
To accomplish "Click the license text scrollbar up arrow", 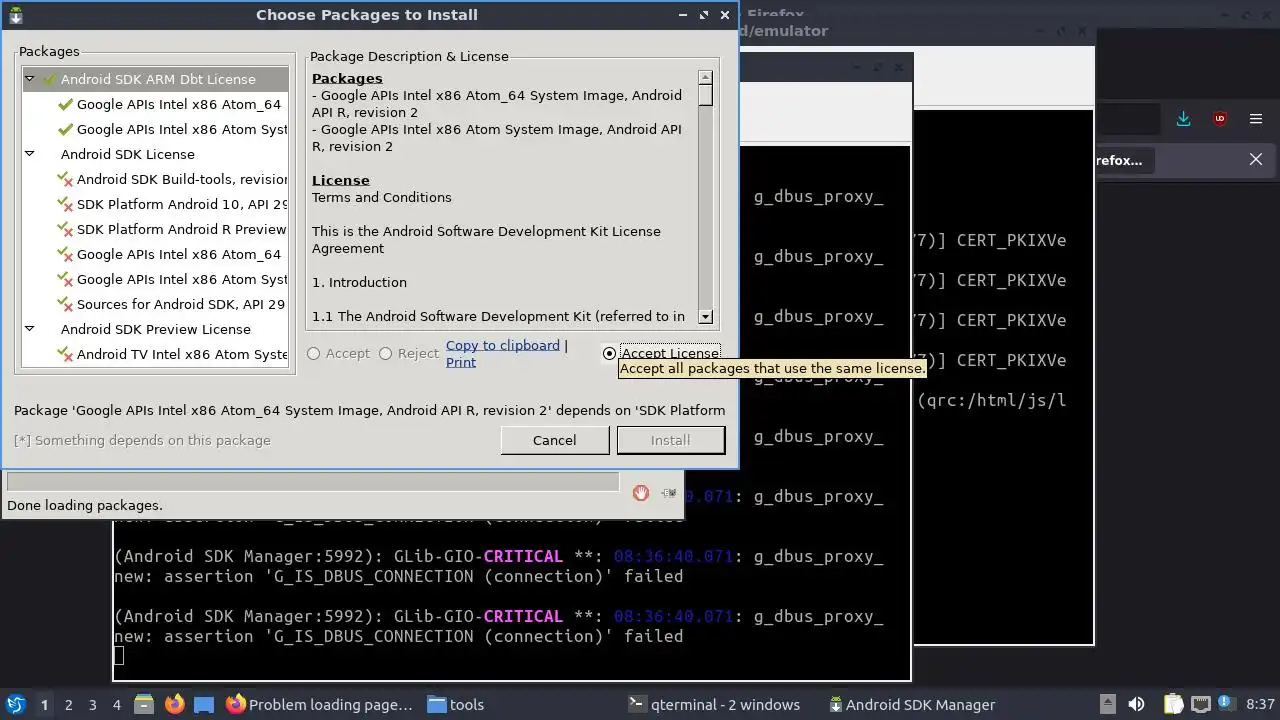I will [705, 77].
